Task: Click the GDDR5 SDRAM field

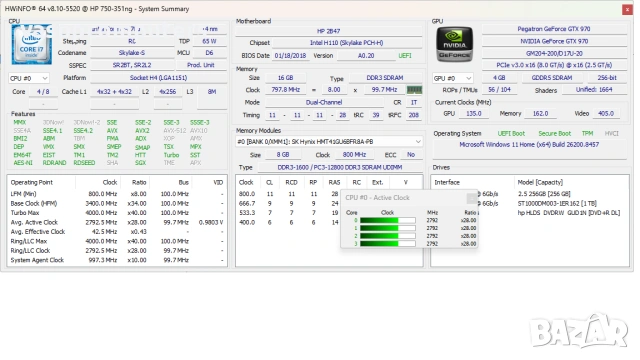Action: tap(552, 78)
